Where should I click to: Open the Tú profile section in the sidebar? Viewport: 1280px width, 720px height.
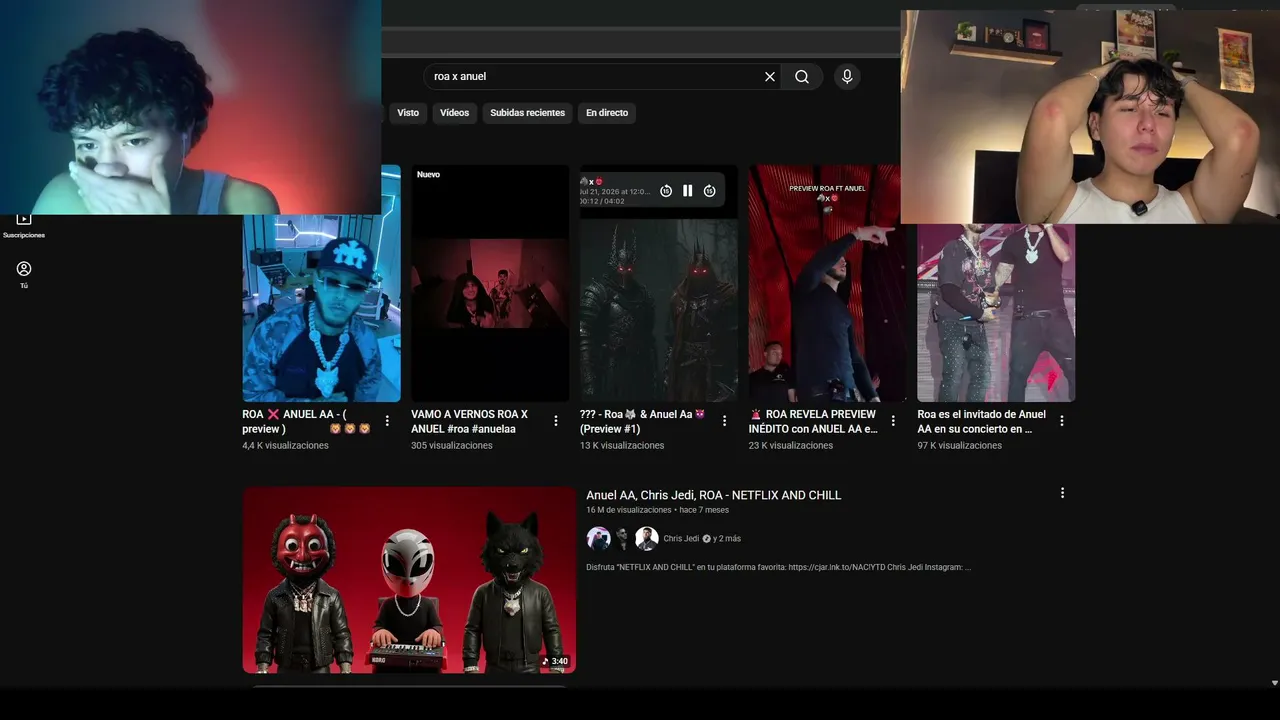click(24, 275)
